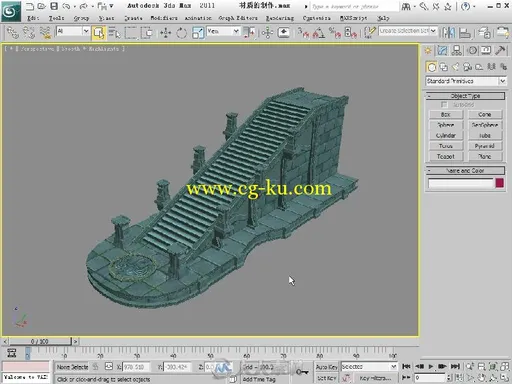This screenshot has width=512, height=384.
Task: Click the Box primitive button
Action: 446,114
